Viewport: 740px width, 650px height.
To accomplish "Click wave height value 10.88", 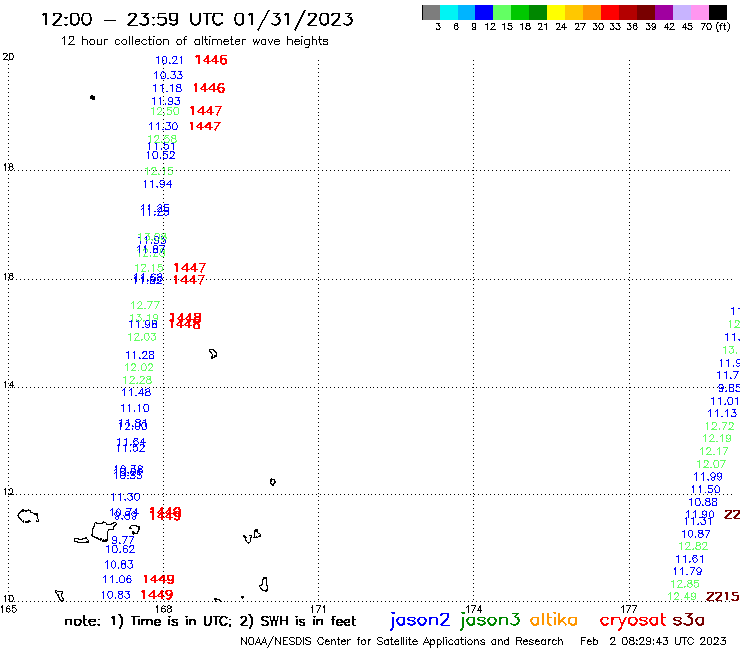I will [703, 503].
